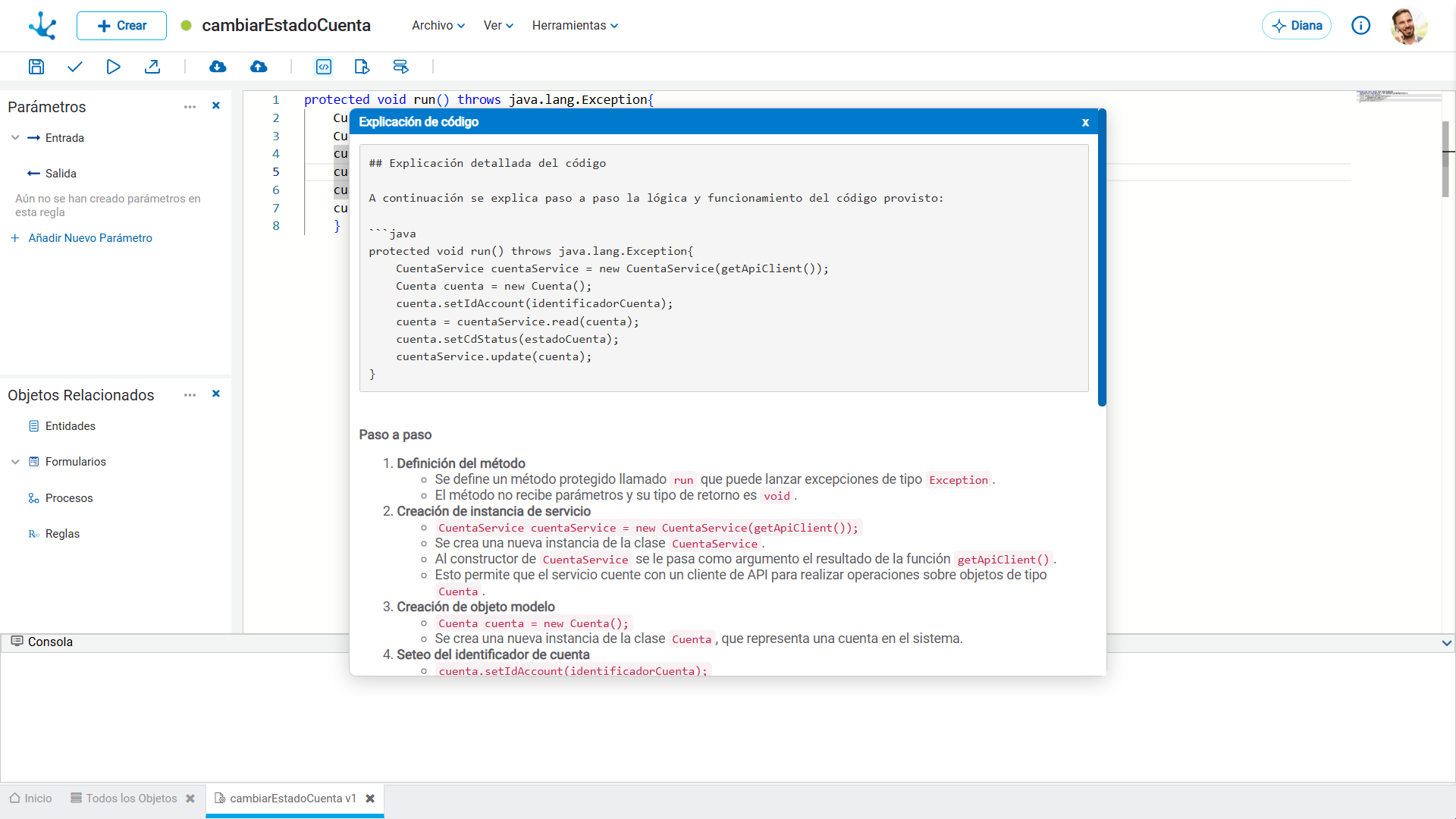Open the Archivo menu
1456x819 pixels.
coord(438,26)
